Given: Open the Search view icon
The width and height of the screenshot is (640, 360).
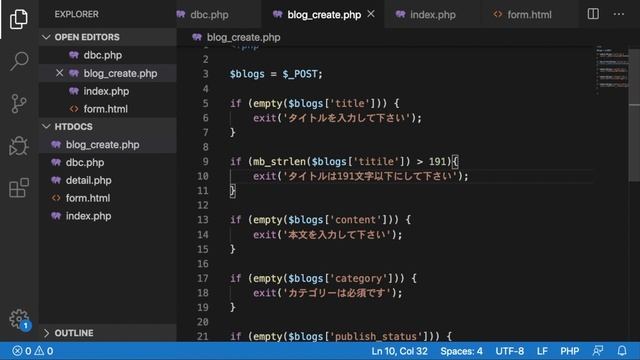Looking at the screenshot, I should point(19,61).
